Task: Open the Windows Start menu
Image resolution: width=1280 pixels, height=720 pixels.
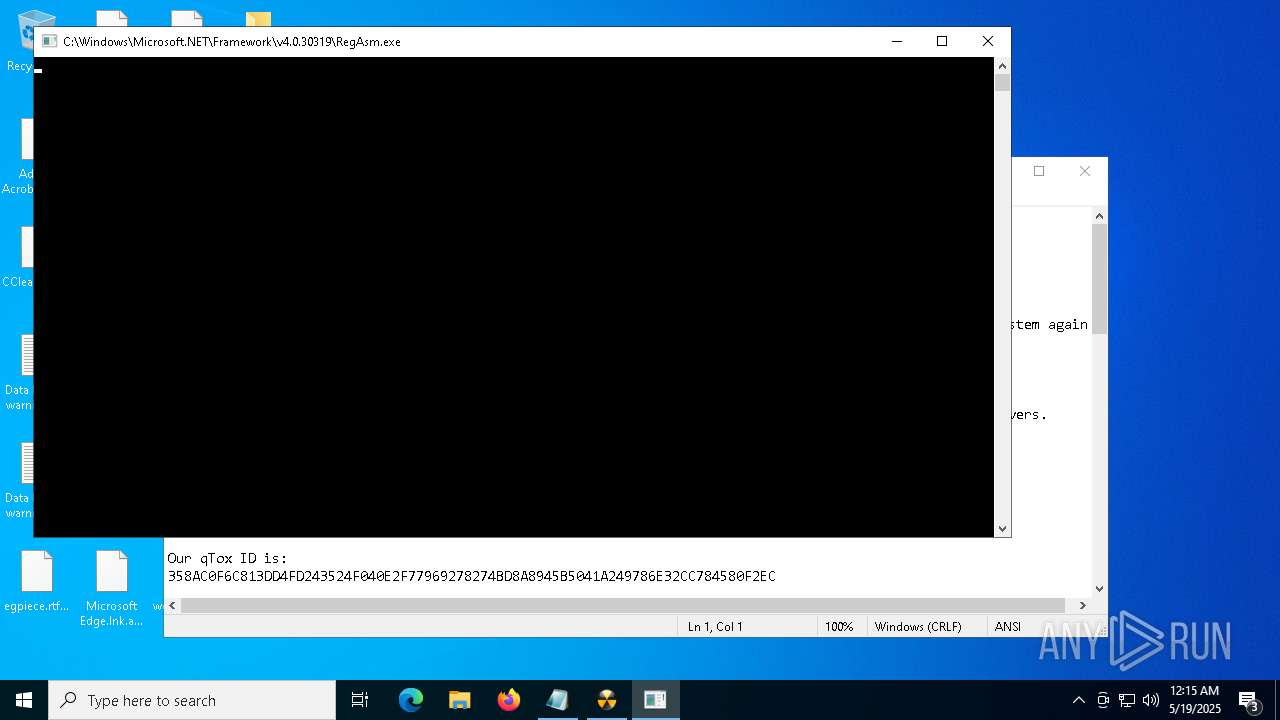Action: (x=24, y=700)
